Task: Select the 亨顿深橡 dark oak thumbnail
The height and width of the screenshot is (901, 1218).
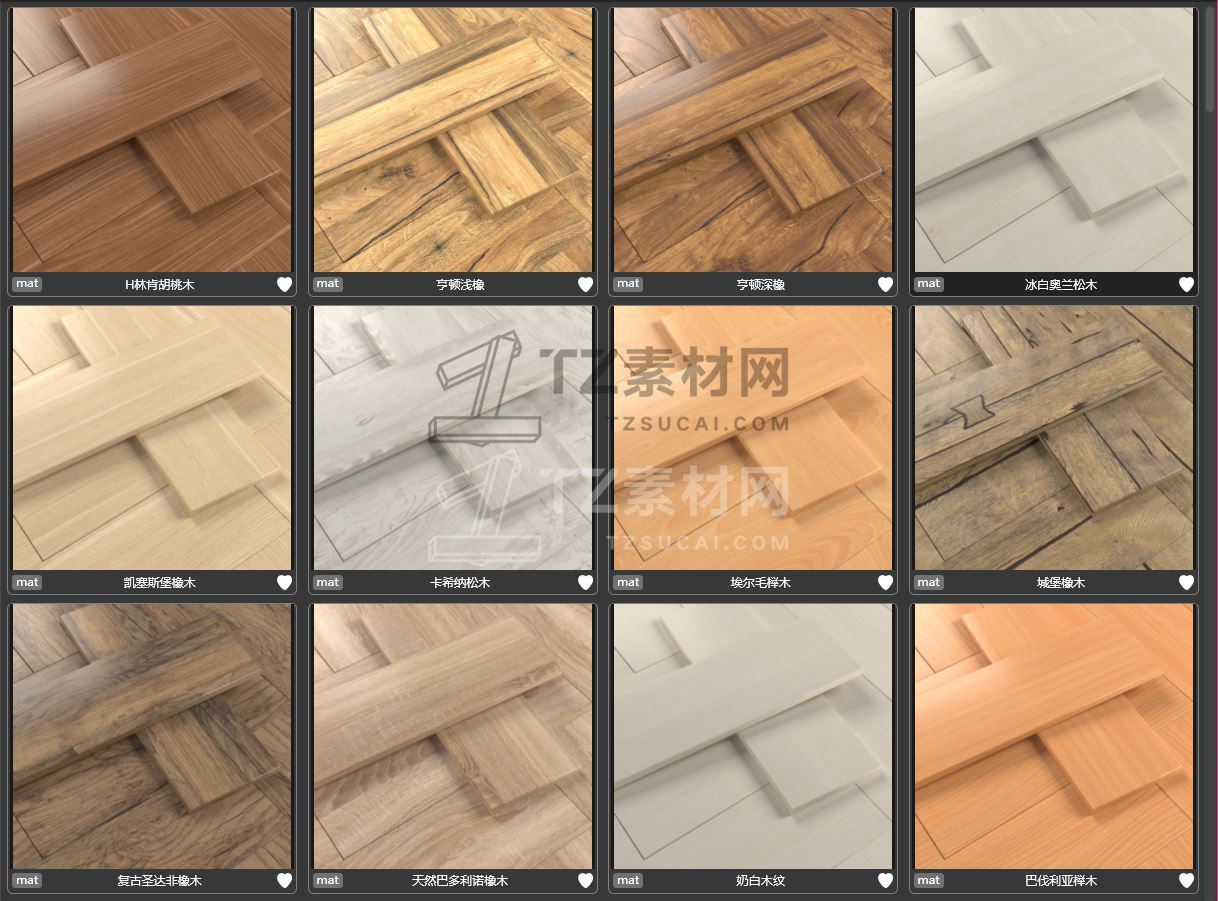Action: [x=753, y=140]
